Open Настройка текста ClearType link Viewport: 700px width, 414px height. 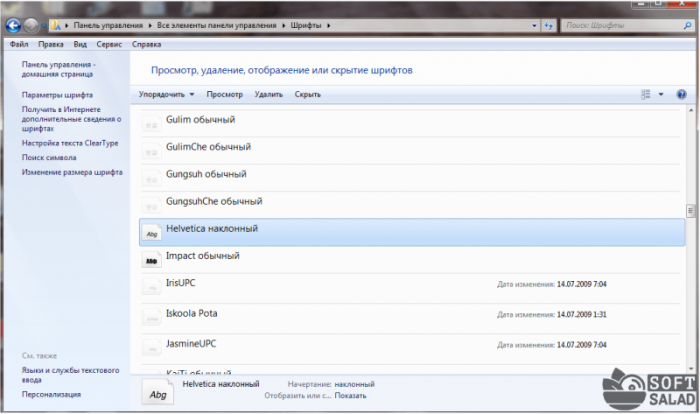(70, 143)
